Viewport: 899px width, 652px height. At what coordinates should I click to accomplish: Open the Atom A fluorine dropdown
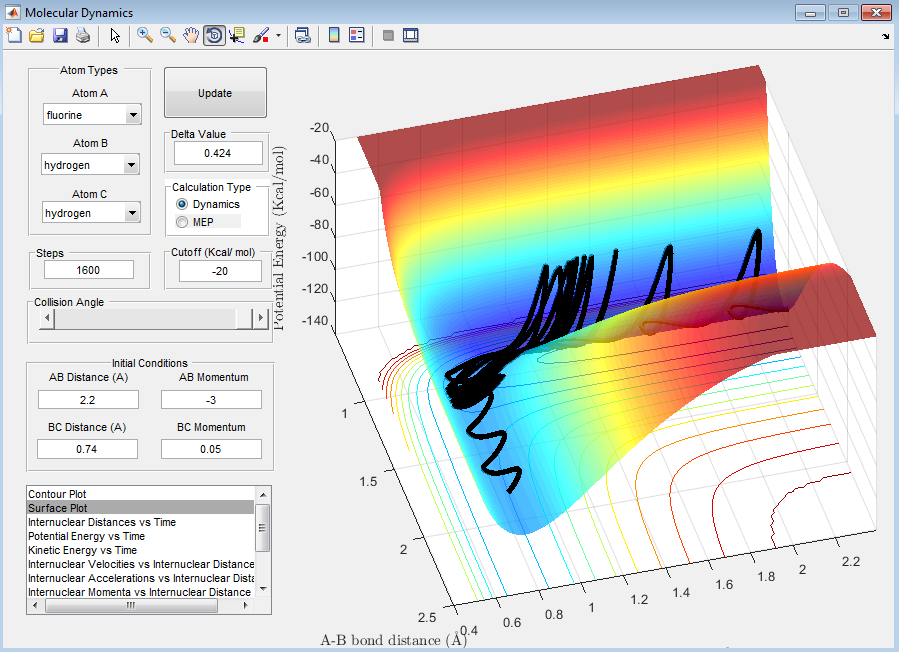91,115
